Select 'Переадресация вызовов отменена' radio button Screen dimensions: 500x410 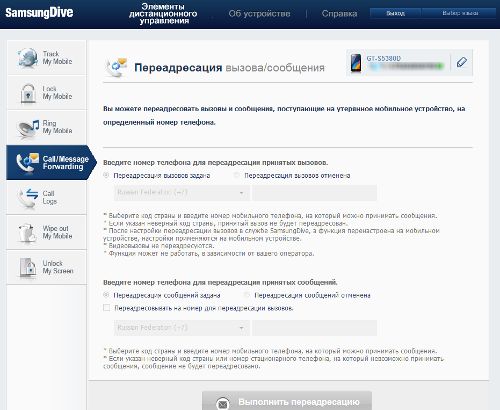point(237,175)
